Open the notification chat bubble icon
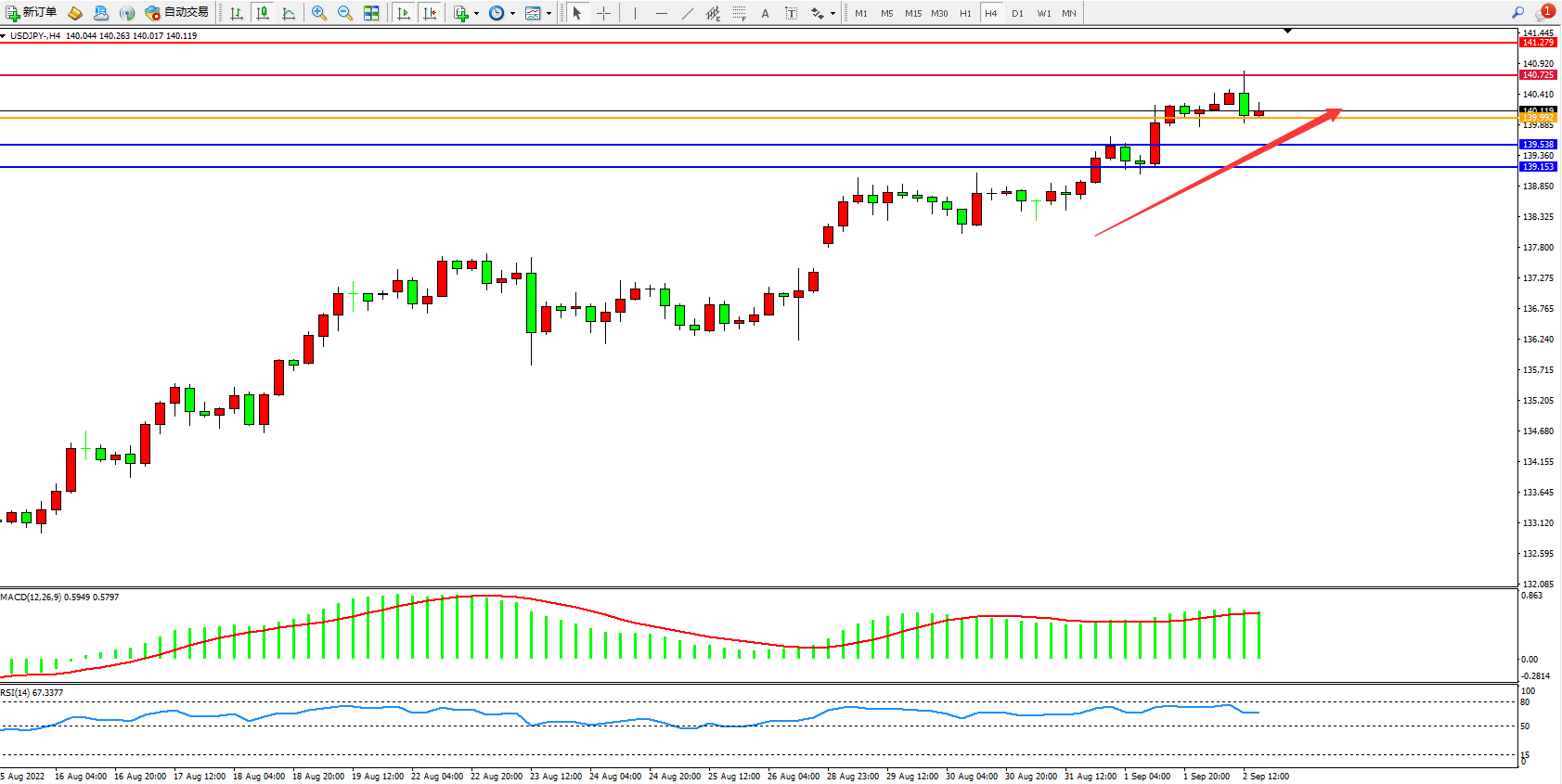 [x=1544, y=13]
